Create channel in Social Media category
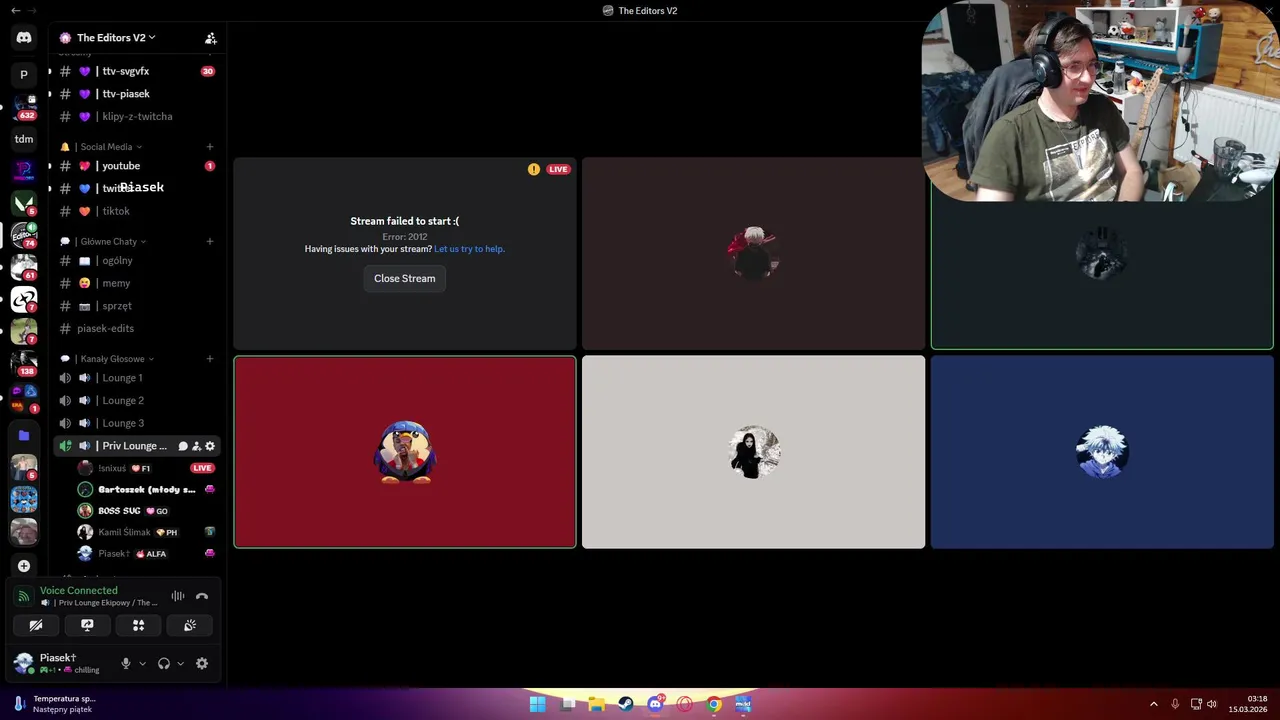 210,147
